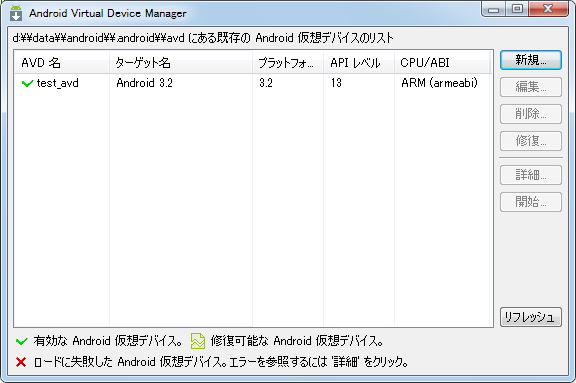Viewport: 576px width, 383px height.
Task: Click the 修復可能な Android 仮想デバイス legend text
Action: [297, 341]
